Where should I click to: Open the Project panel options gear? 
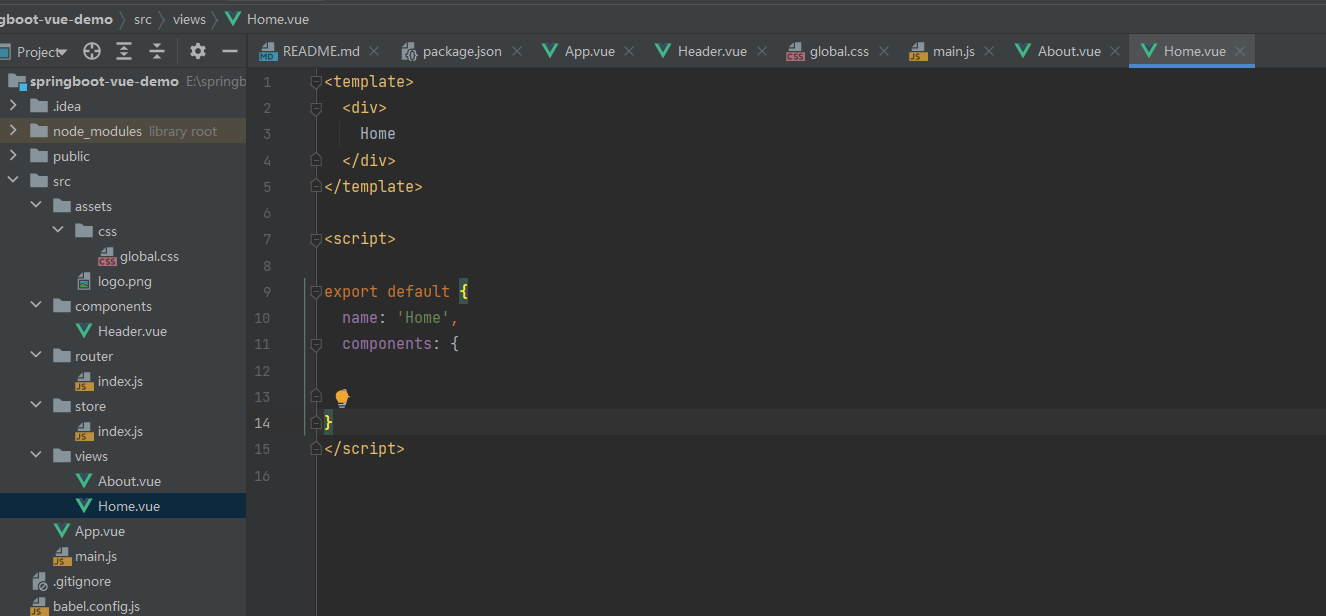click(x=197, y=51)
